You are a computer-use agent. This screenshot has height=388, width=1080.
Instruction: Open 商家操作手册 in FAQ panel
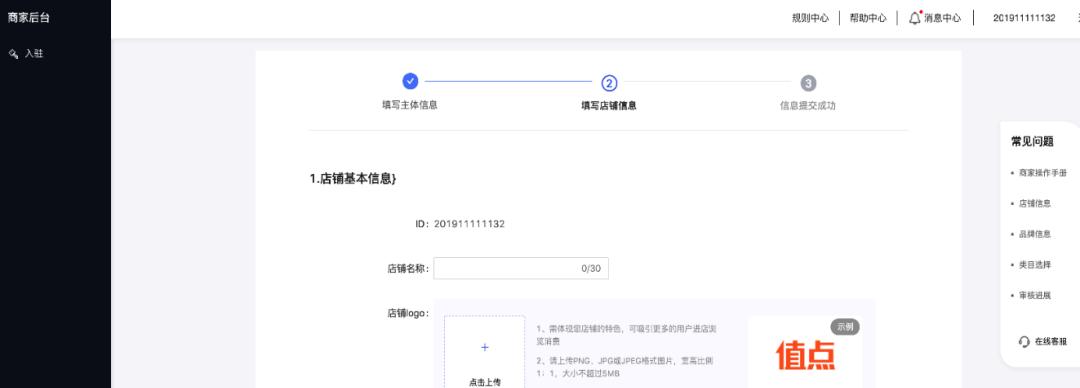(x=1043, y=173)
